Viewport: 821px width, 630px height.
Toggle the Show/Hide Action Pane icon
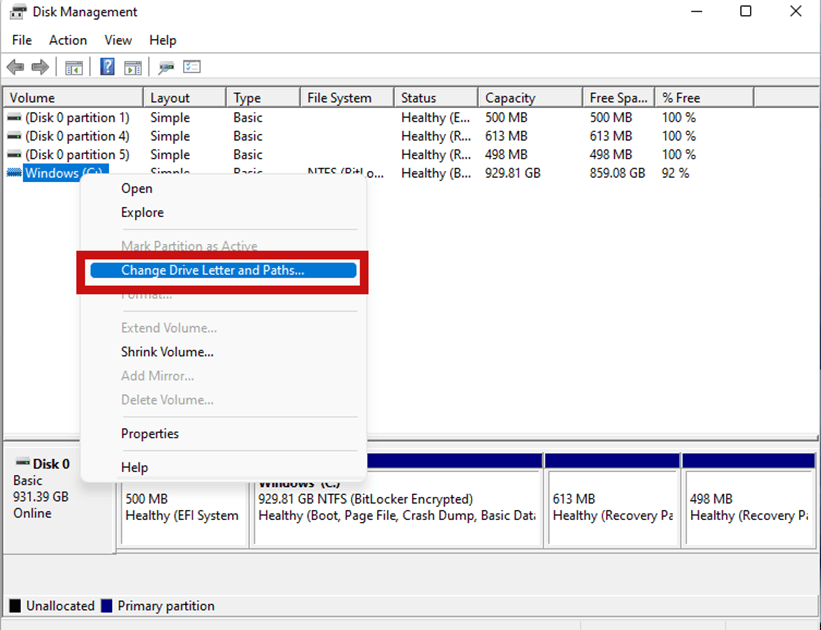(x=132, y=67)
